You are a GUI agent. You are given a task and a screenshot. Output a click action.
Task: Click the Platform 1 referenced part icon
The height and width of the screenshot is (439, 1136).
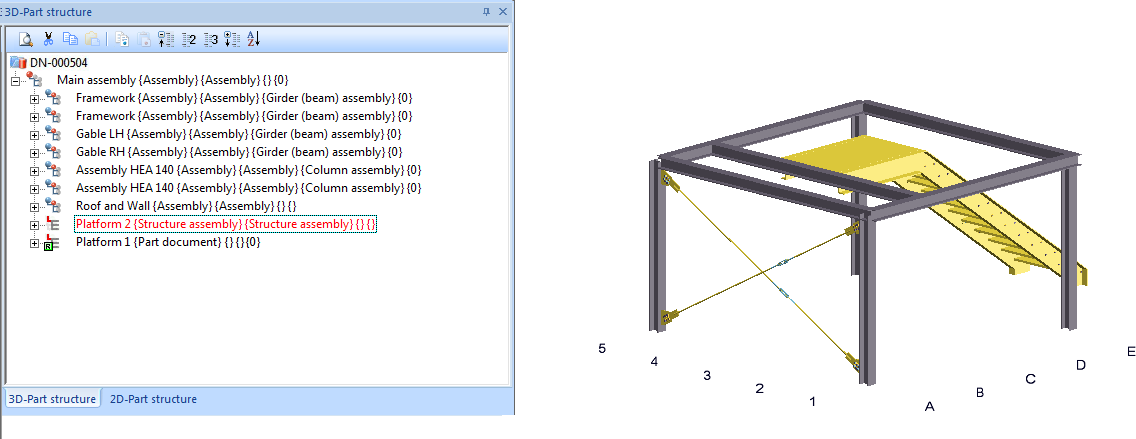point(51,243)
